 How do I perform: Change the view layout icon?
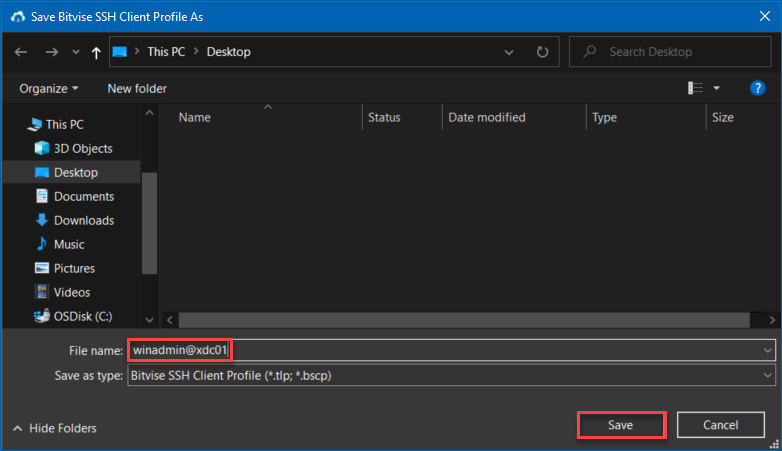coord(695,88)
